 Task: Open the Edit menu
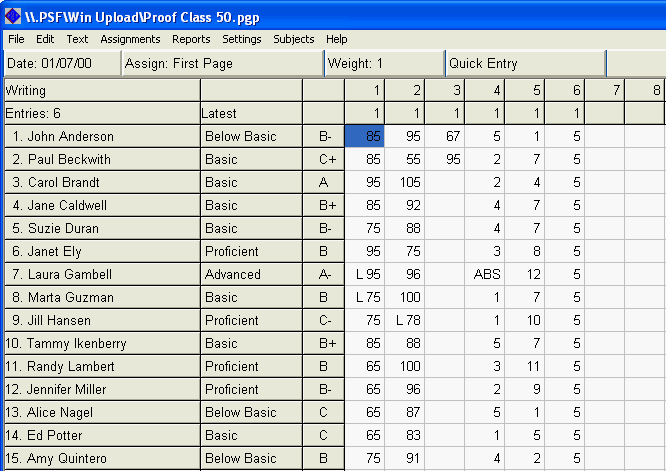point(45,39)
